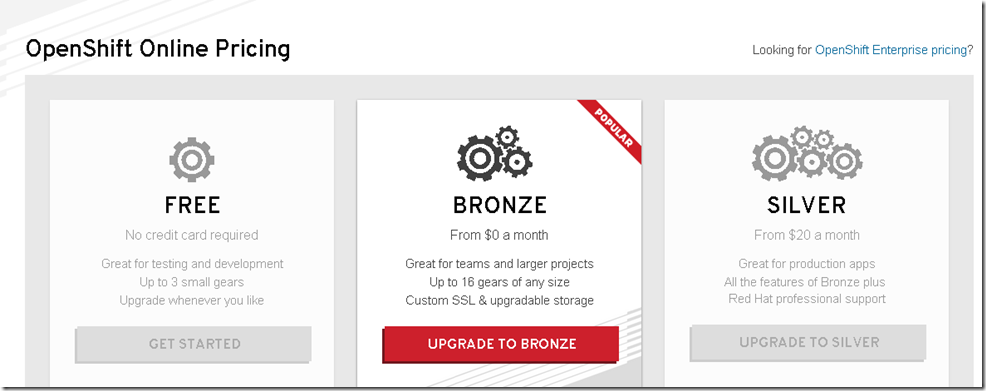This screenshot has width=986, height=391.
Task: Click 'Custom SSL & upgradable storage' line
Action: point(499,300)
